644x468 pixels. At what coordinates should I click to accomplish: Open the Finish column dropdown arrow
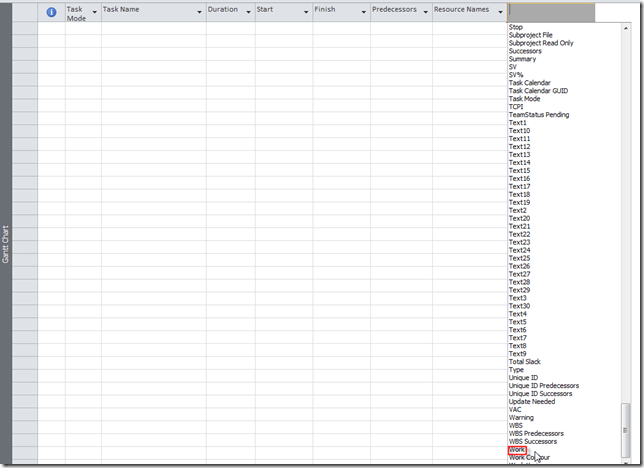tap(362, 13)
